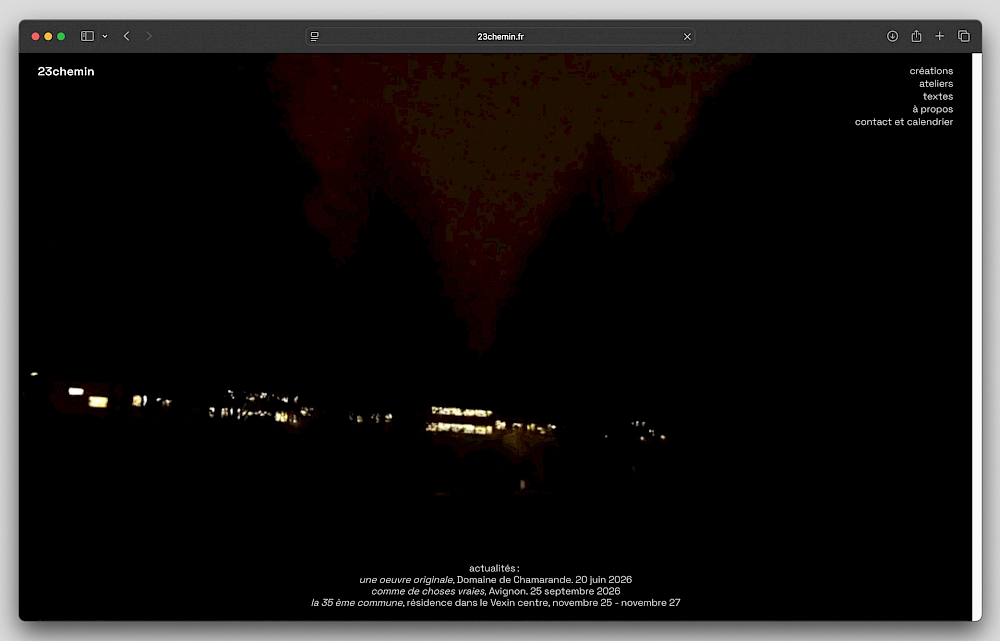
Task: Open the créations page
Action: point(931,71)
